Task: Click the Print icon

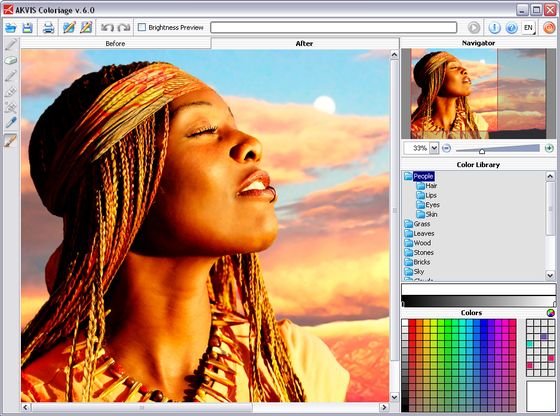Action: coord(48,27)
